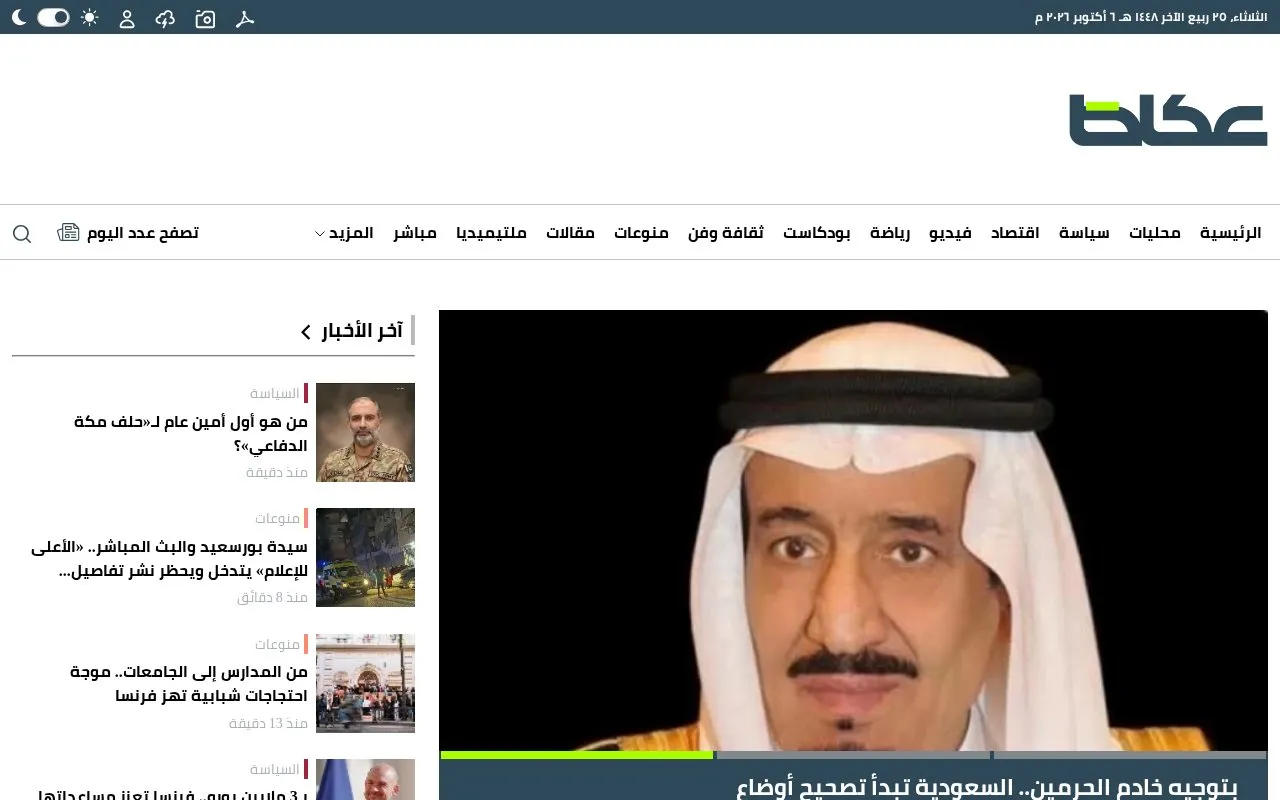Open the تصفح عدد اليوم link
The height and width of the screenshot is (800, 1280).
pyautogui.click(x=143, y=233)
